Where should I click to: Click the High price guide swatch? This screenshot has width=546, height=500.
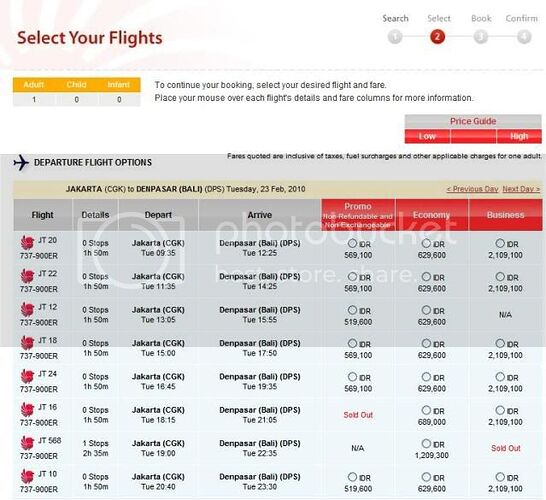519,136
